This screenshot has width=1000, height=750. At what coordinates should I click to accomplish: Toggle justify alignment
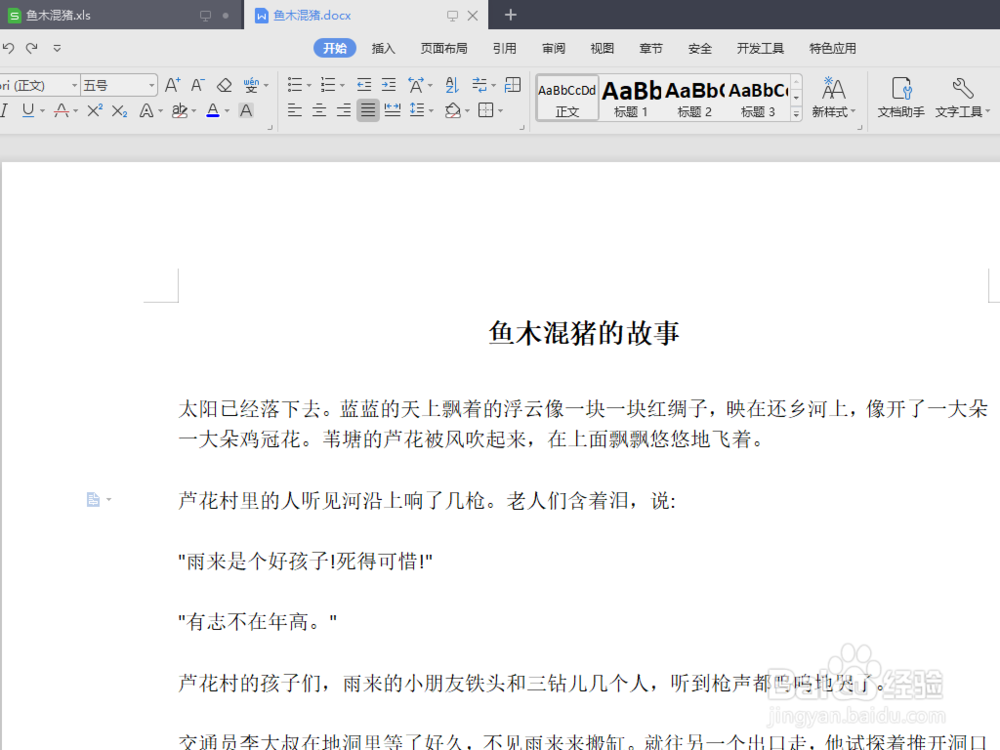point(368,110)
